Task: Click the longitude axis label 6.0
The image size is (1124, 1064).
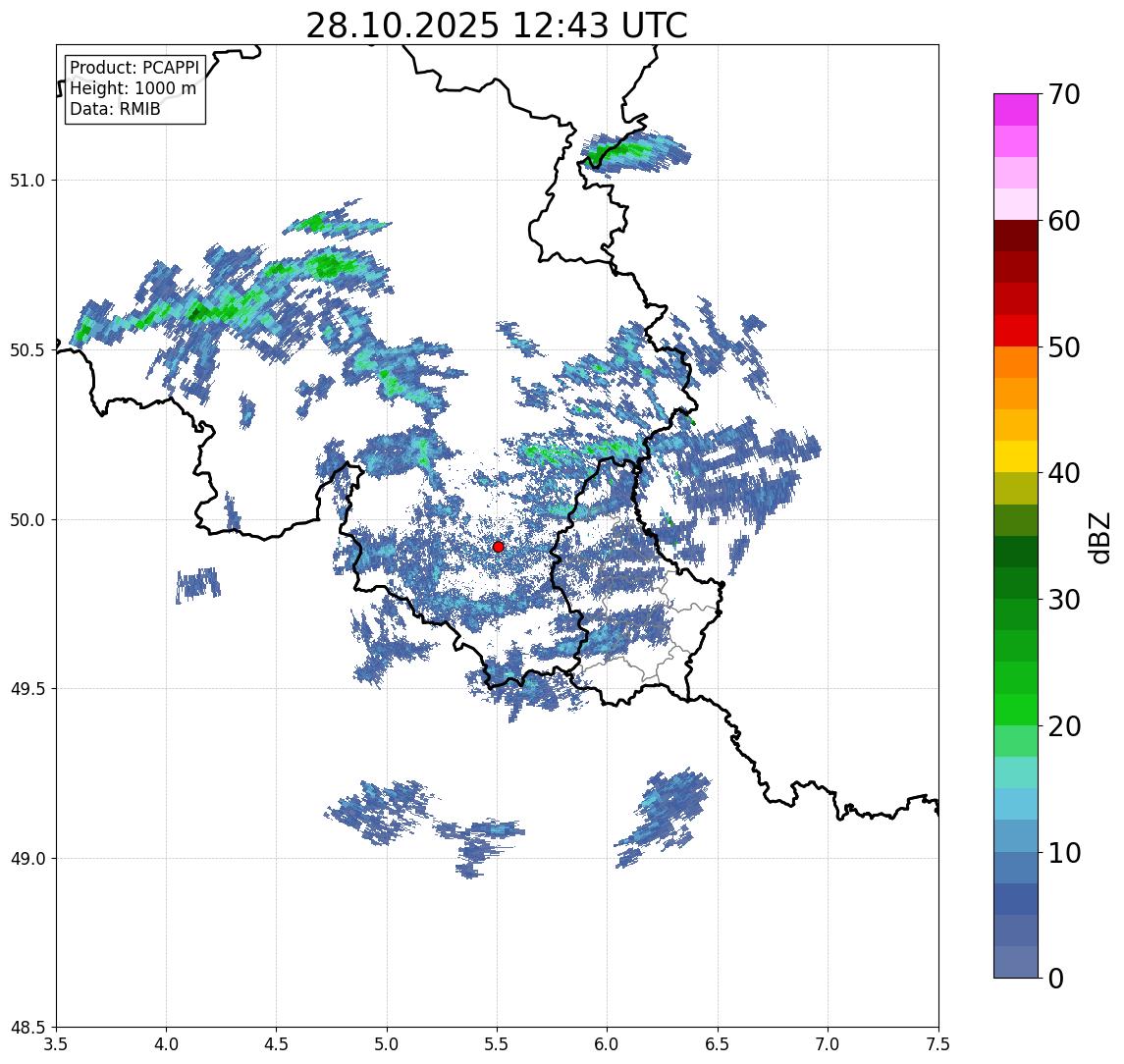Action: pyautogui.click(x=608, y=1044)
